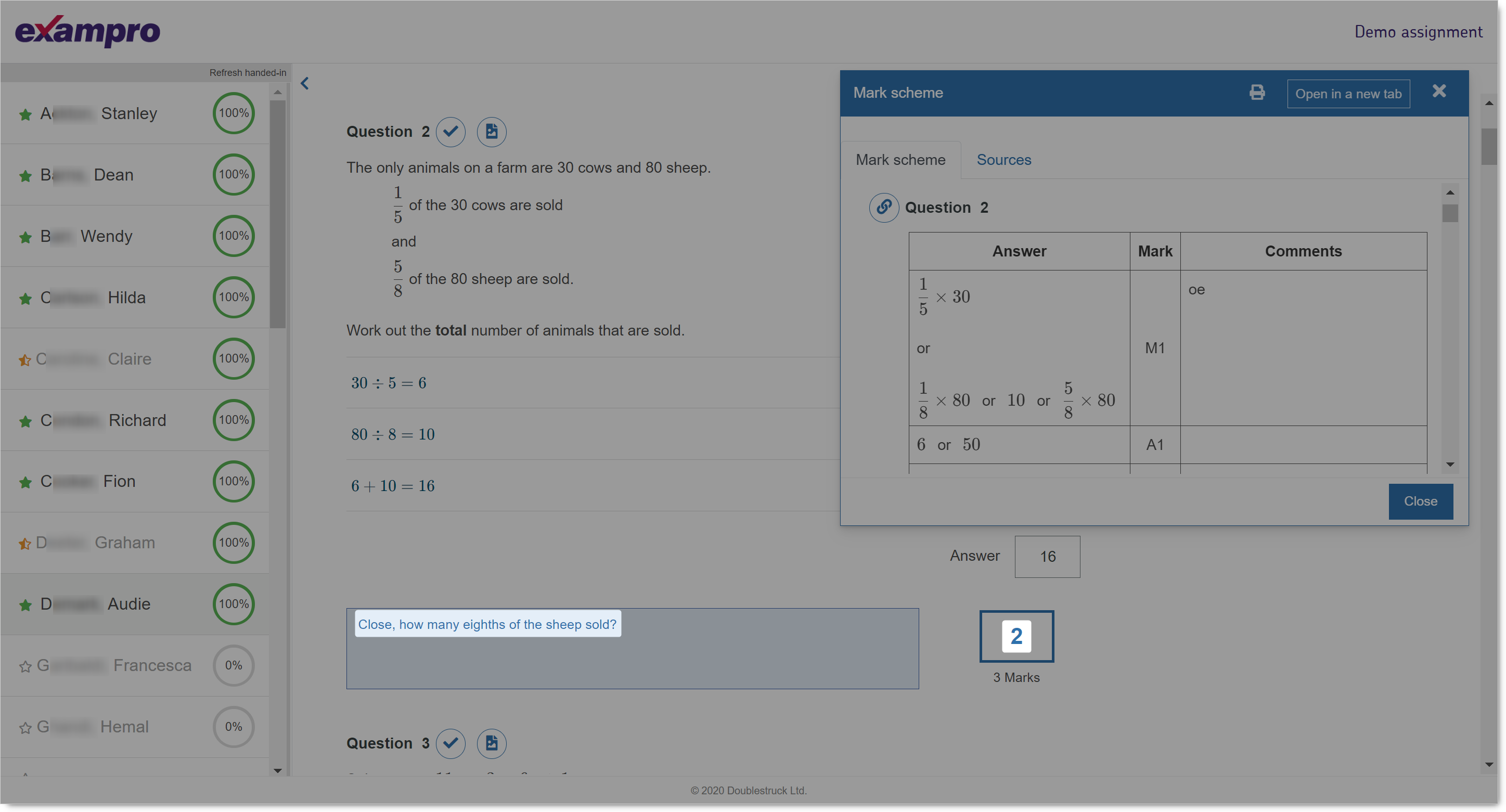This screenshot has height=812, width=1506.
Task: Click the back chevron arrow
Action: [305, 84]
